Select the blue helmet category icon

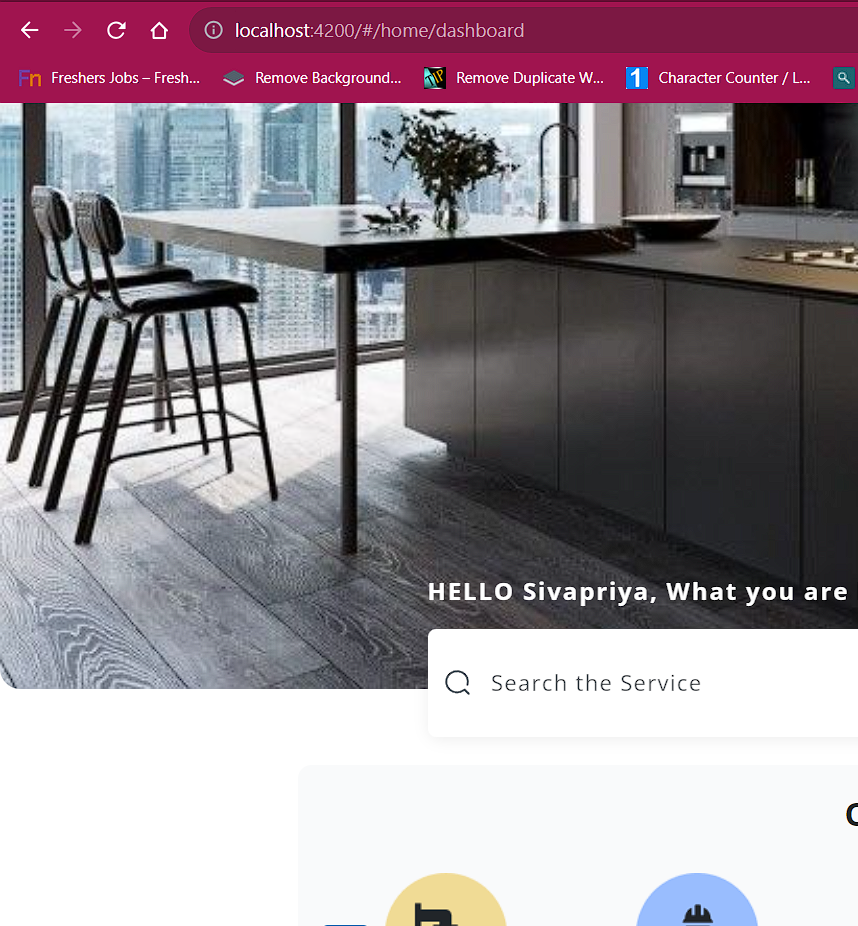point(697,899)
